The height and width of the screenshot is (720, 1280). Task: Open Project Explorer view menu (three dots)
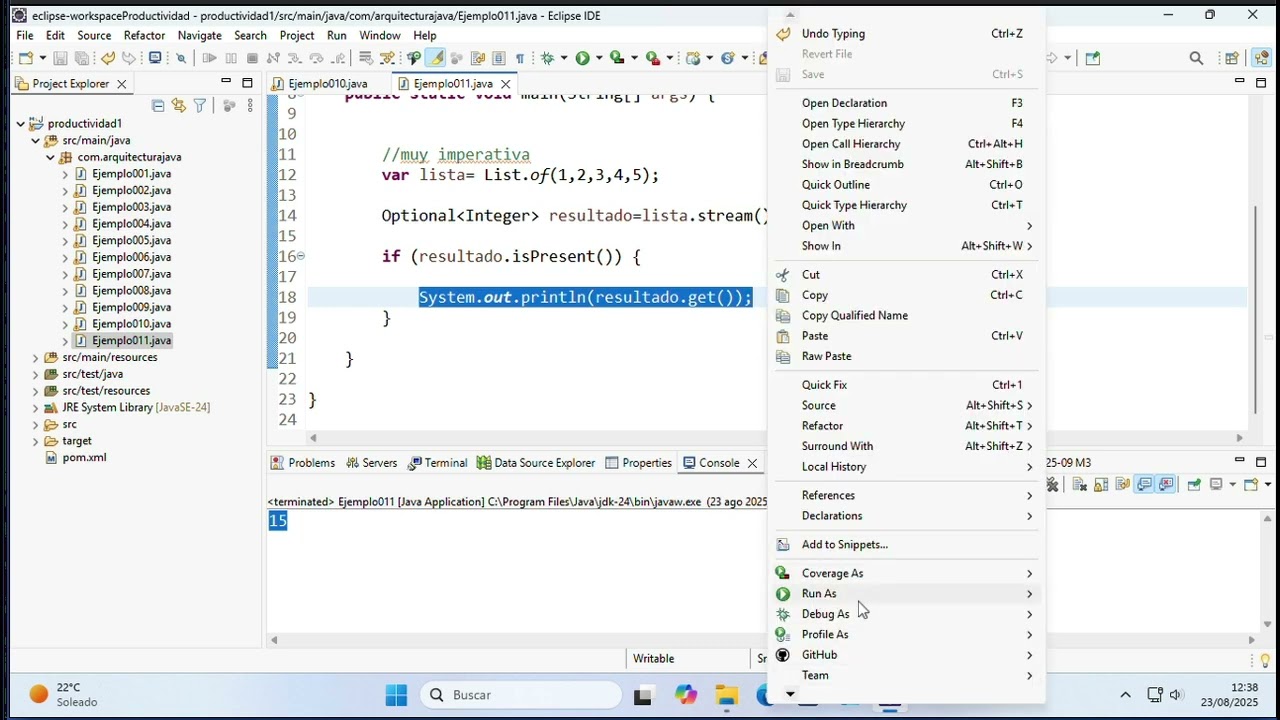coord(249,105)
